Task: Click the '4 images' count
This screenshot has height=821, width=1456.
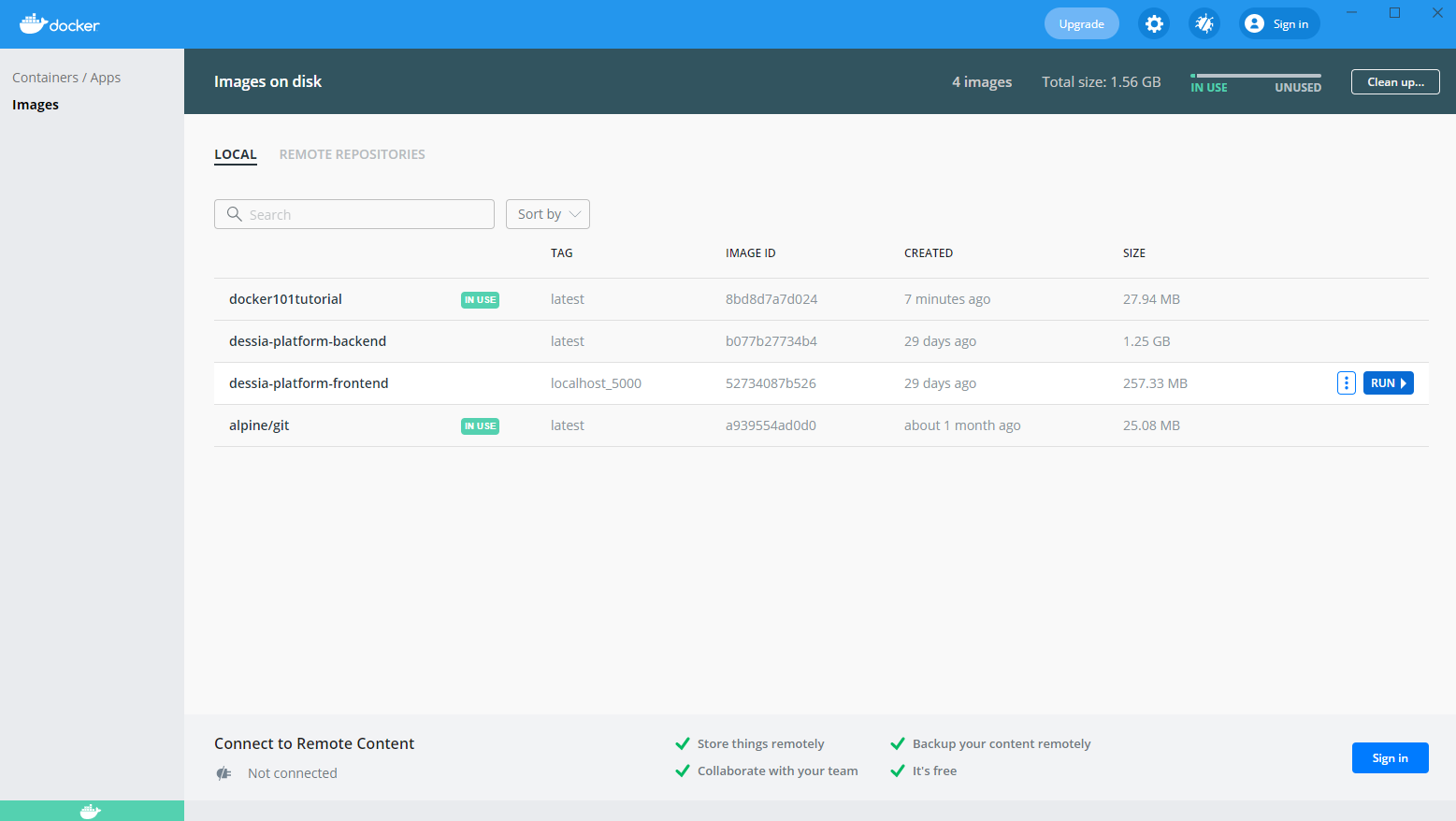Action: tap(982, 82)
